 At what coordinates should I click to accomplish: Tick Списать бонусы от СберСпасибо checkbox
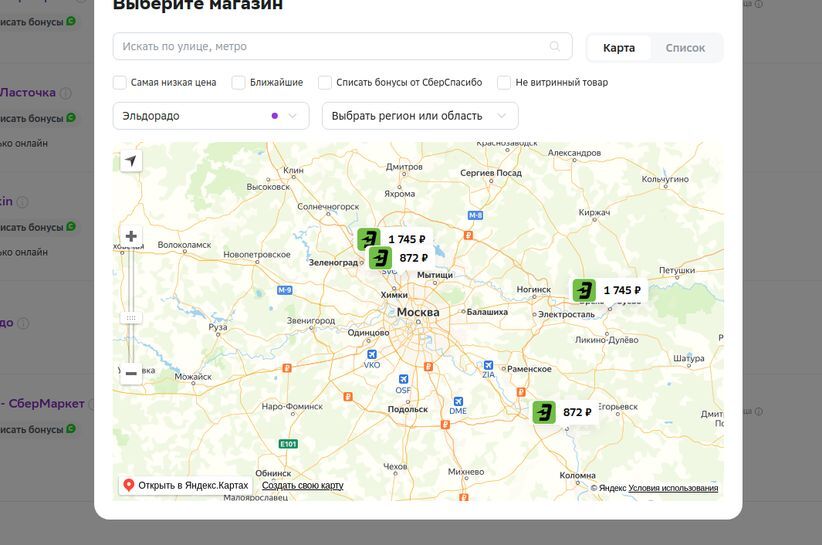click(325, 82)
